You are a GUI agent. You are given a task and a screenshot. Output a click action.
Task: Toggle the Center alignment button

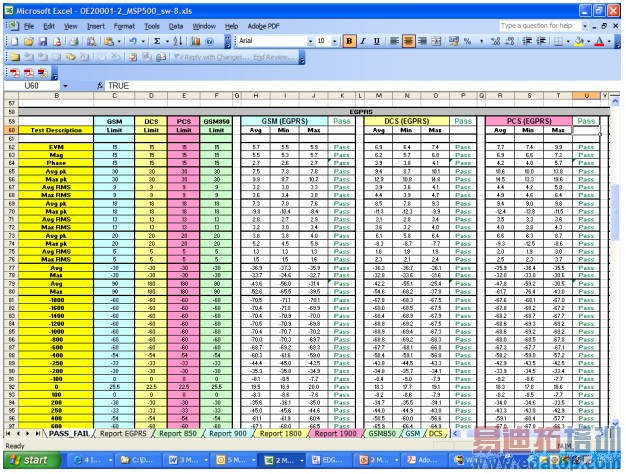pos(408,41)
